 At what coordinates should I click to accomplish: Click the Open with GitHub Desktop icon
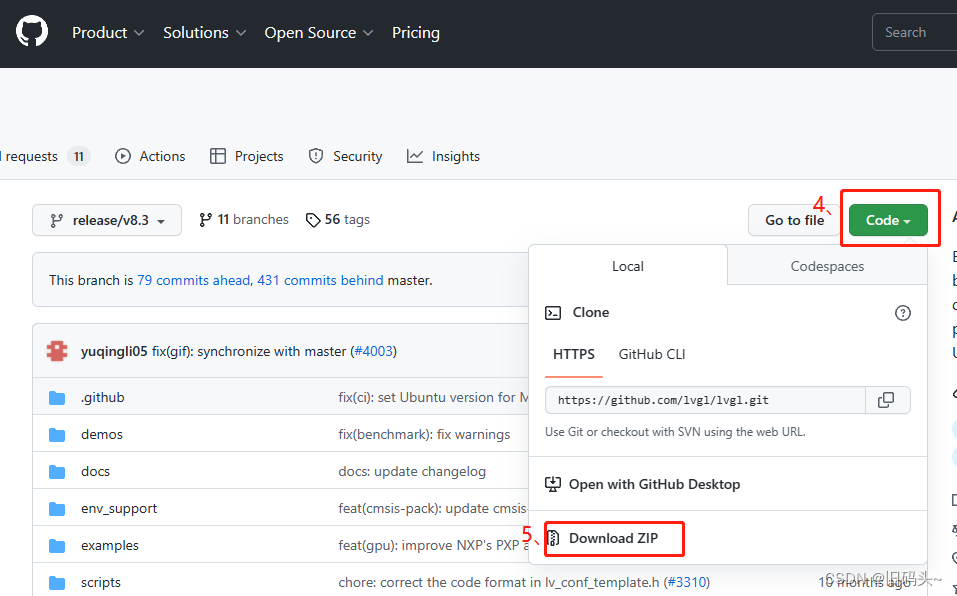(x=553, y=484)
